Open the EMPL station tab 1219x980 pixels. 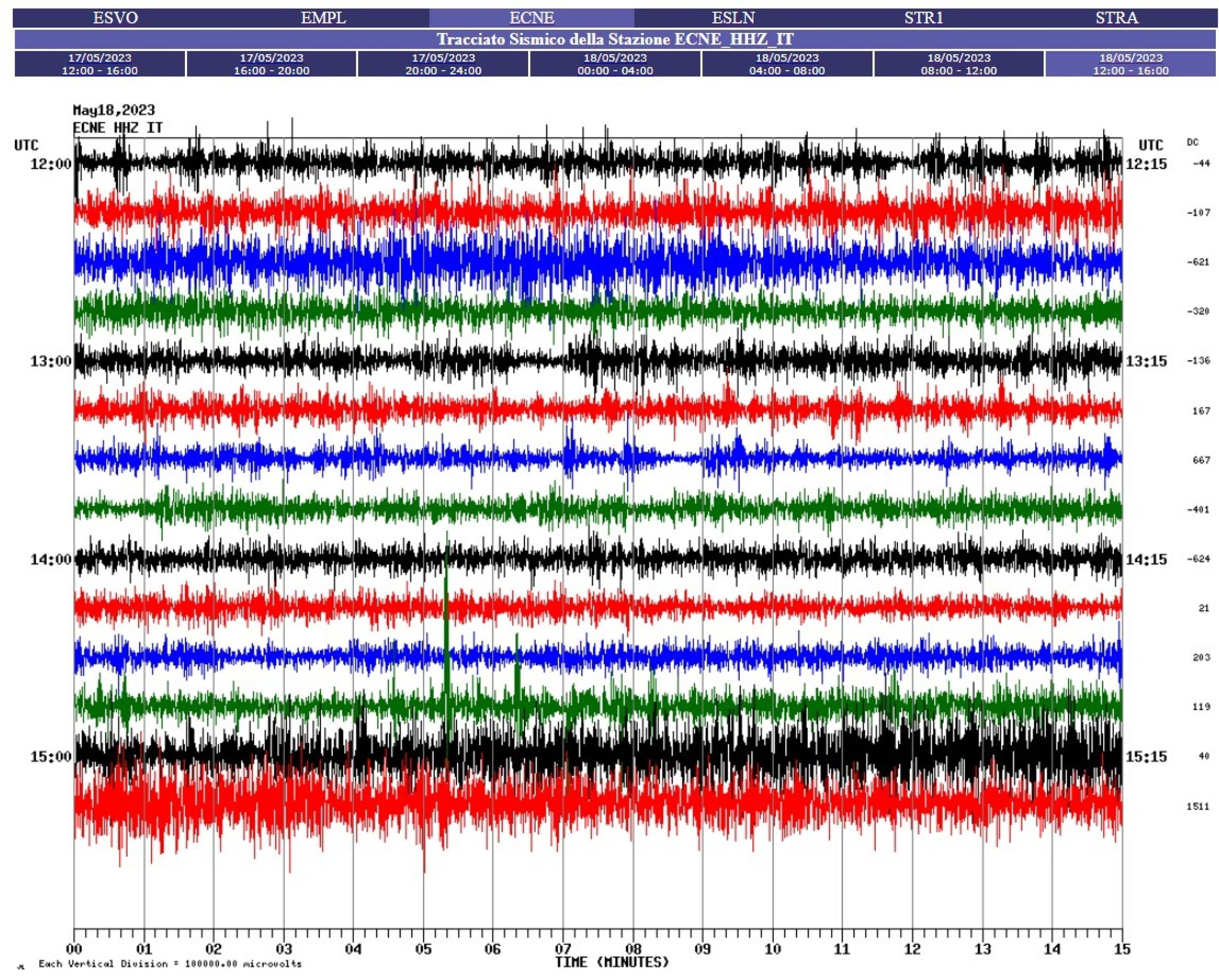click(x=323, y=17)
